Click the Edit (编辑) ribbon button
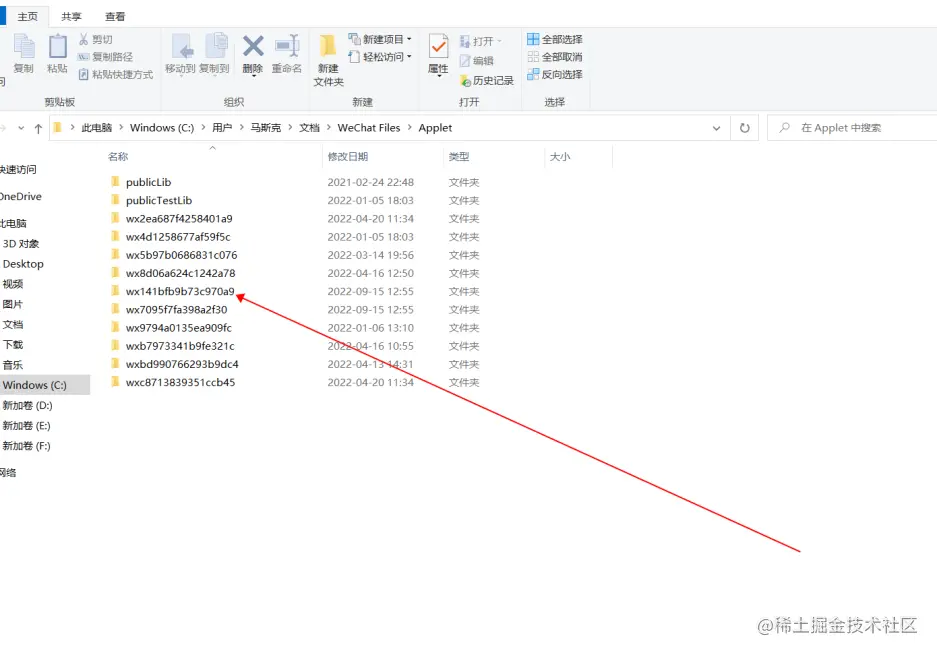This screenshot has width=937, height=655. click(476, 60)
